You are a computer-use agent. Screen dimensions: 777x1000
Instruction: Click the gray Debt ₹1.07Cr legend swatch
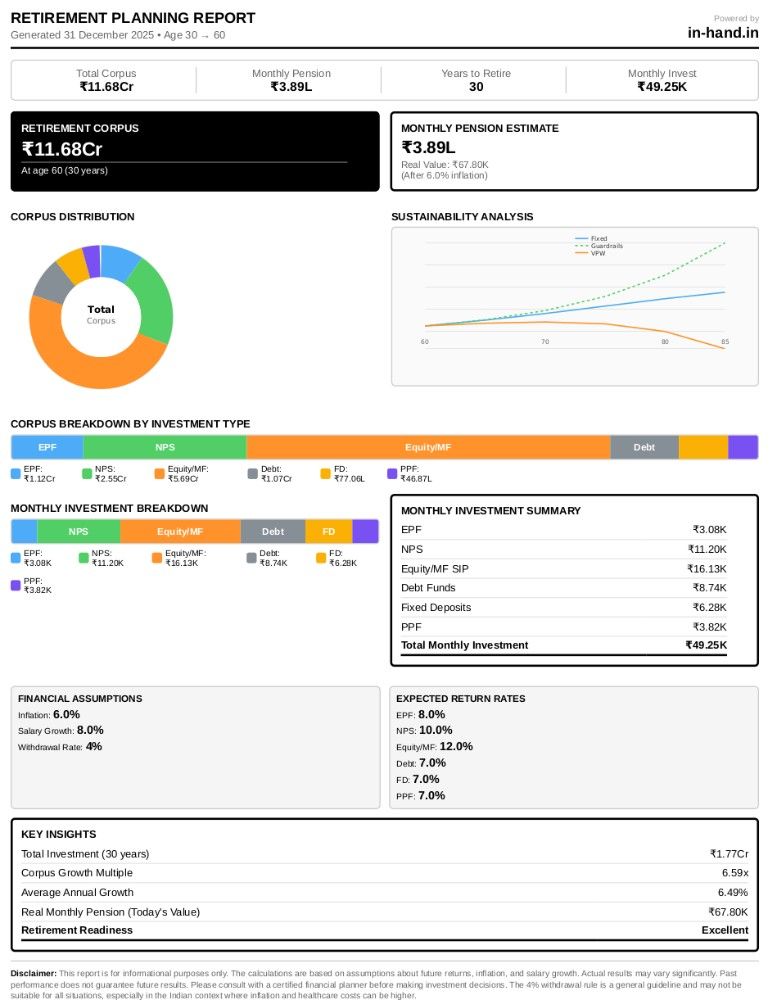pos(253,474)
